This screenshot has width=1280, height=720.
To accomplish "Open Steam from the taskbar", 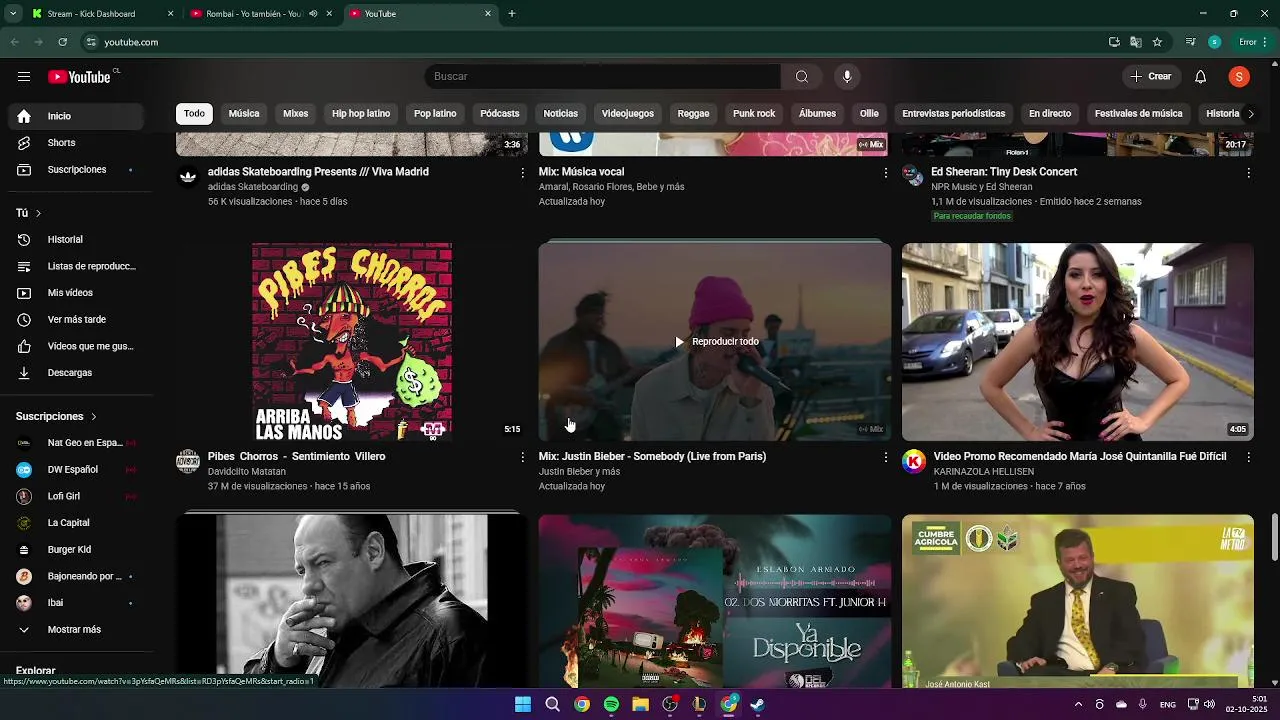I will tap(758, 704).
